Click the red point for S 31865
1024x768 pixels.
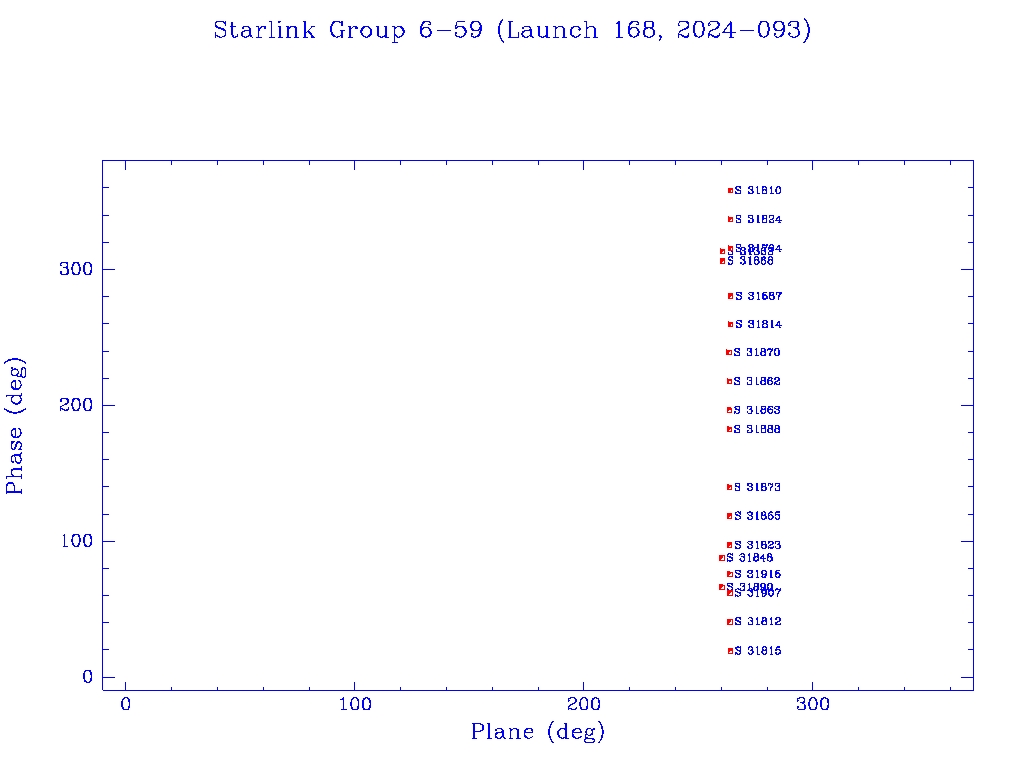coord(730,516)
